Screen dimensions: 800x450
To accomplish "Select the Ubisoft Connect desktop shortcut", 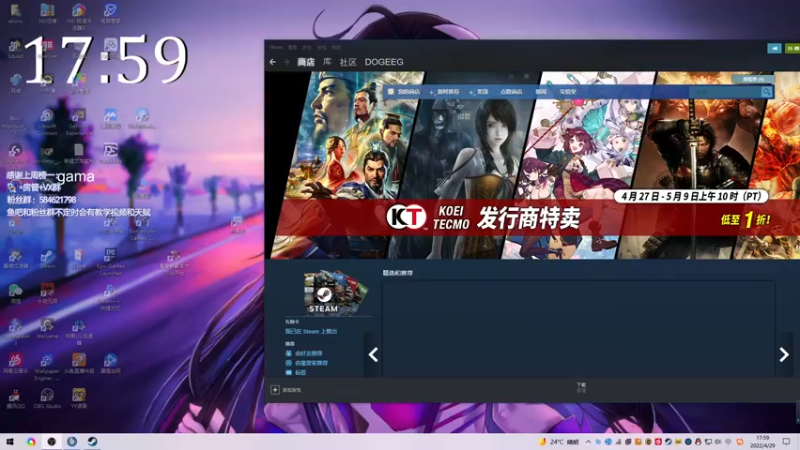I will (47, 122).
